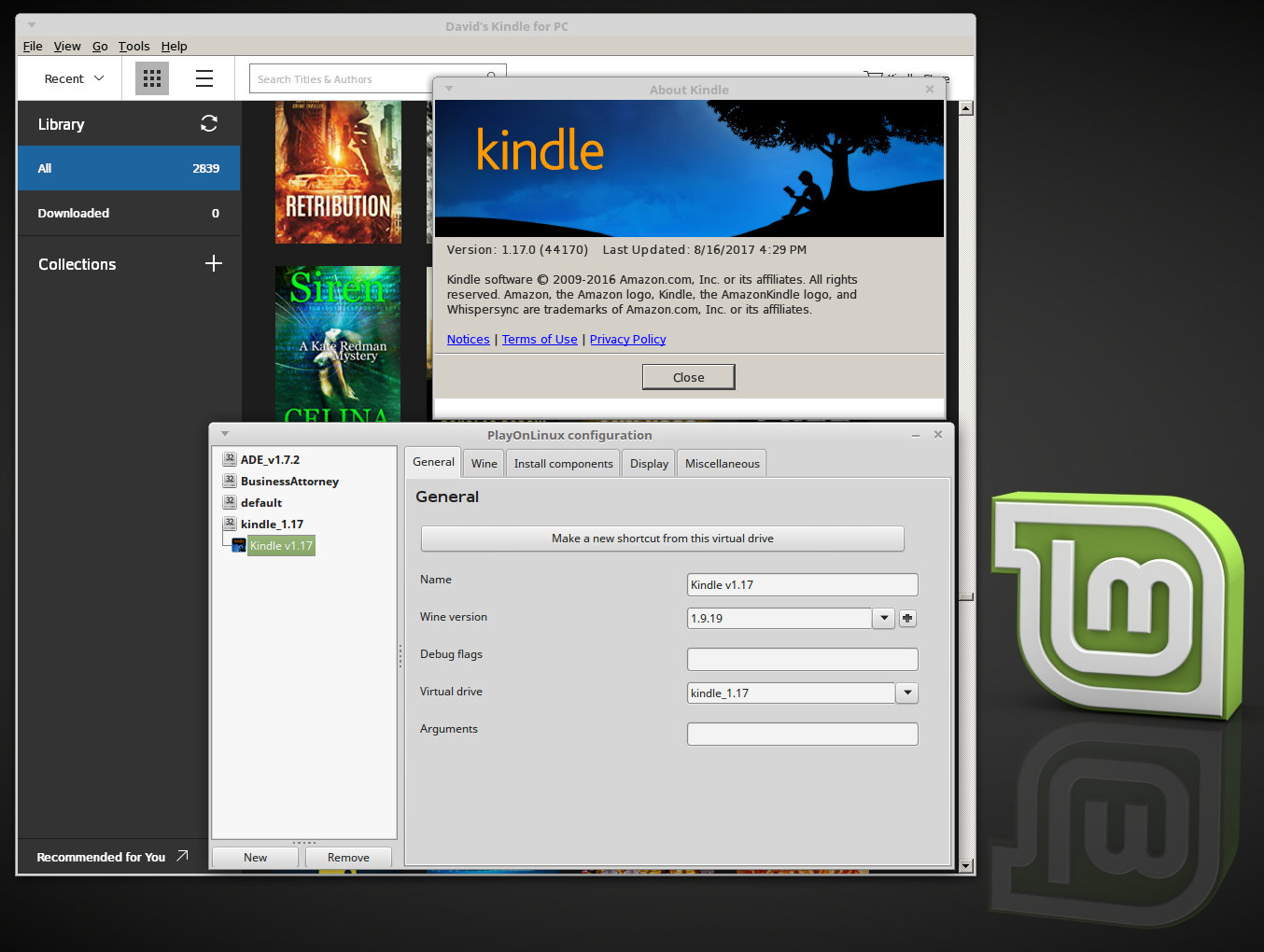This screenshot has width=1264, height=952.
Task: Click the Library heading in sidebar
Action: (x=61, y=124)
